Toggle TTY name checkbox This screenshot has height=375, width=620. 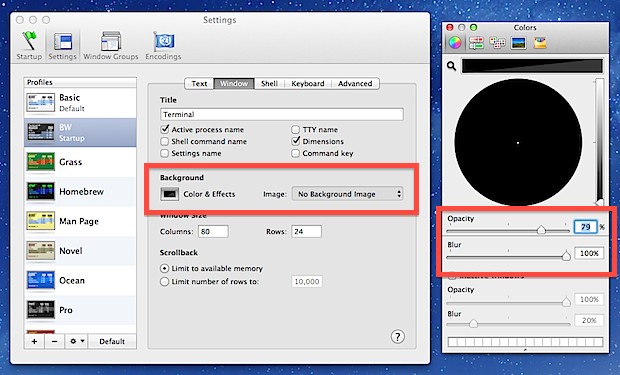(x=296, y=129)
